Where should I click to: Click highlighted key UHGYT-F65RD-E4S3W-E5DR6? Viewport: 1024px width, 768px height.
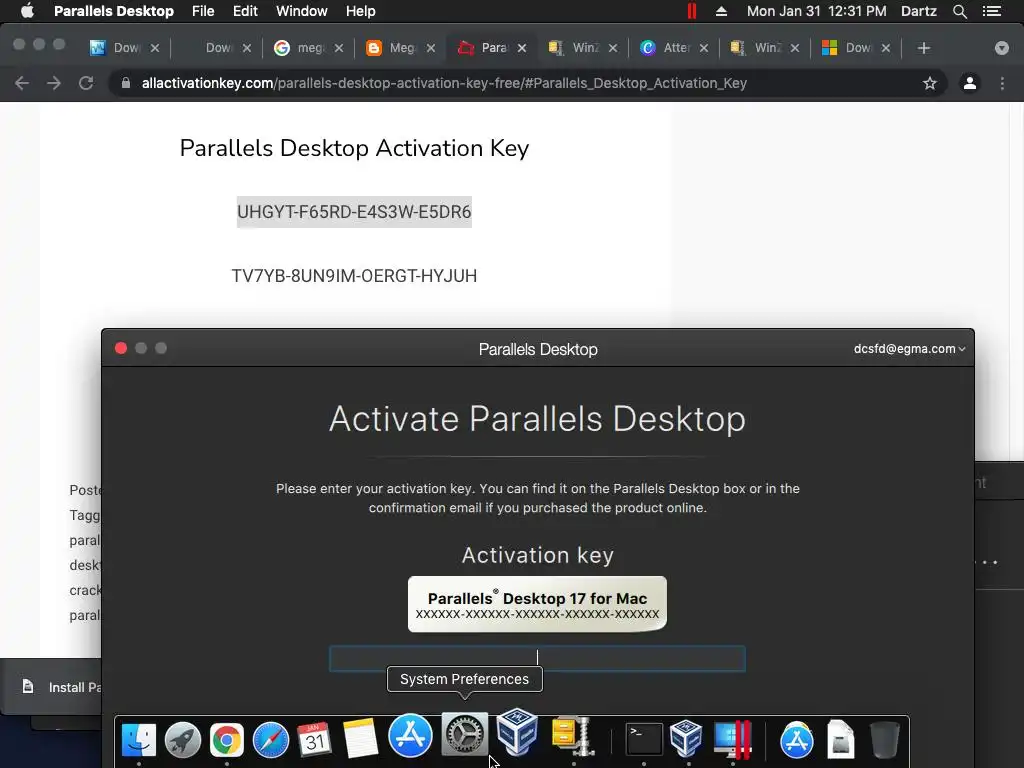click(354, 212)
